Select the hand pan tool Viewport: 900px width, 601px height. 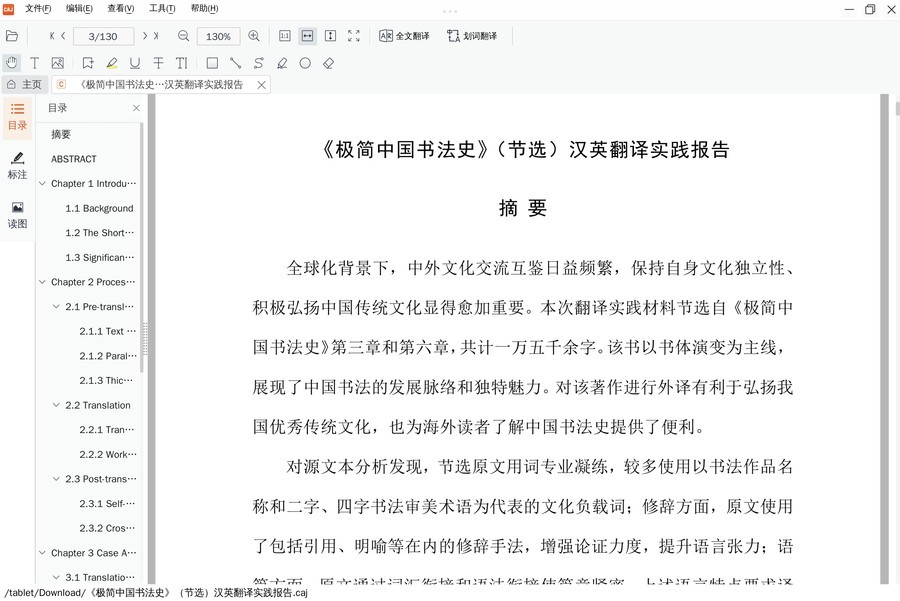[10, 63]
